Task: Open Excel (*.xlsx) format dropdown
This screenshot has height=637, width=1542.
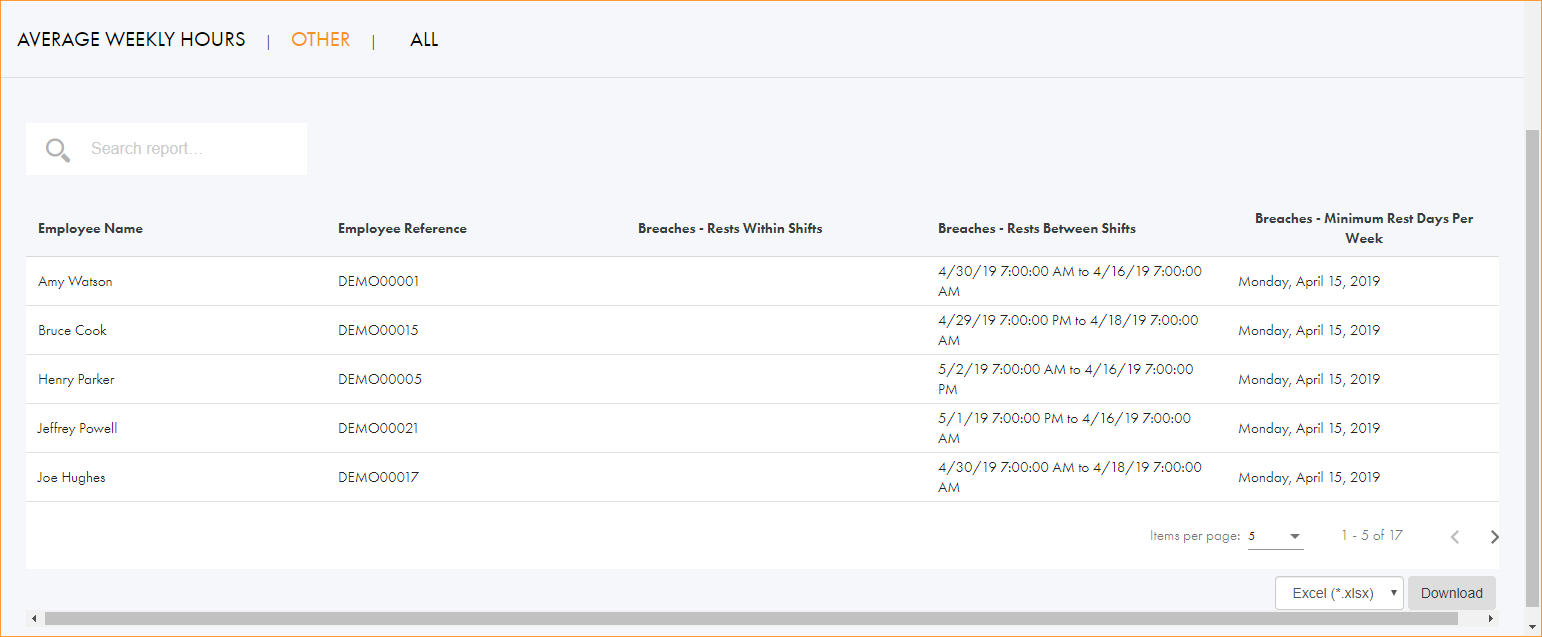Action: coord(1339,593)
